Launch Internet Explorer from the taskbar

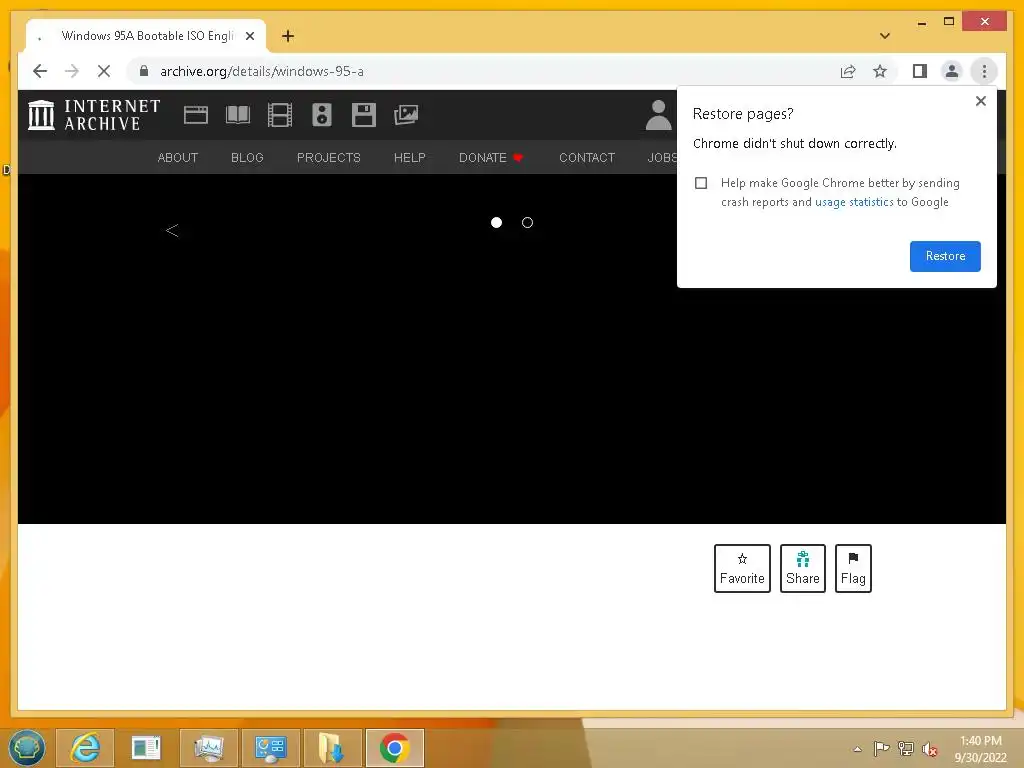point(86,748)
